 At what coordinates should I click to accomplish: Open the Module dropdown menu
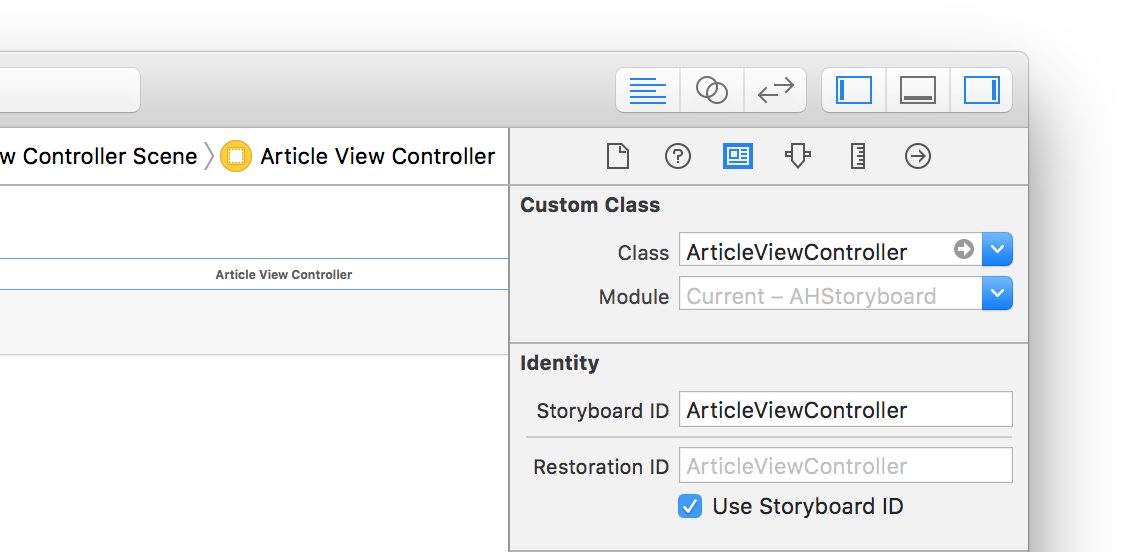pyautogui.click(x=998, y=294)
